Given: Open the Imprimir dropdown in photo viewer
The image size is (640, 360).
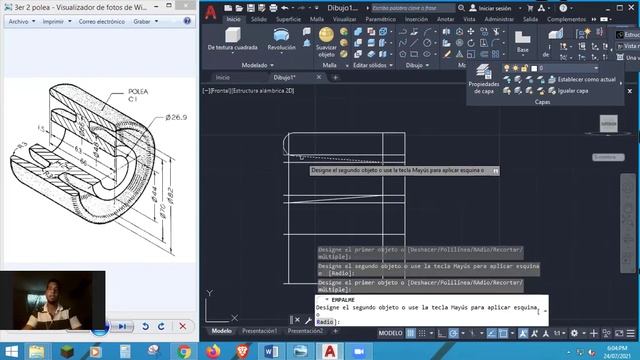Looking at the screenshot, I should pyautogui.click(x=57, y=21).
